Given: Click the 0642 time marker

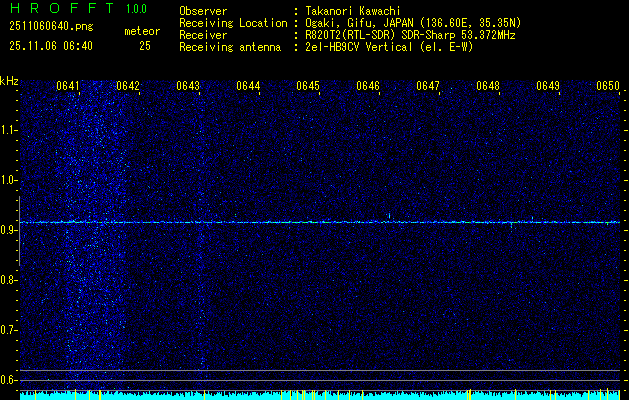Looking at the screenshot, I should point(128,86).
